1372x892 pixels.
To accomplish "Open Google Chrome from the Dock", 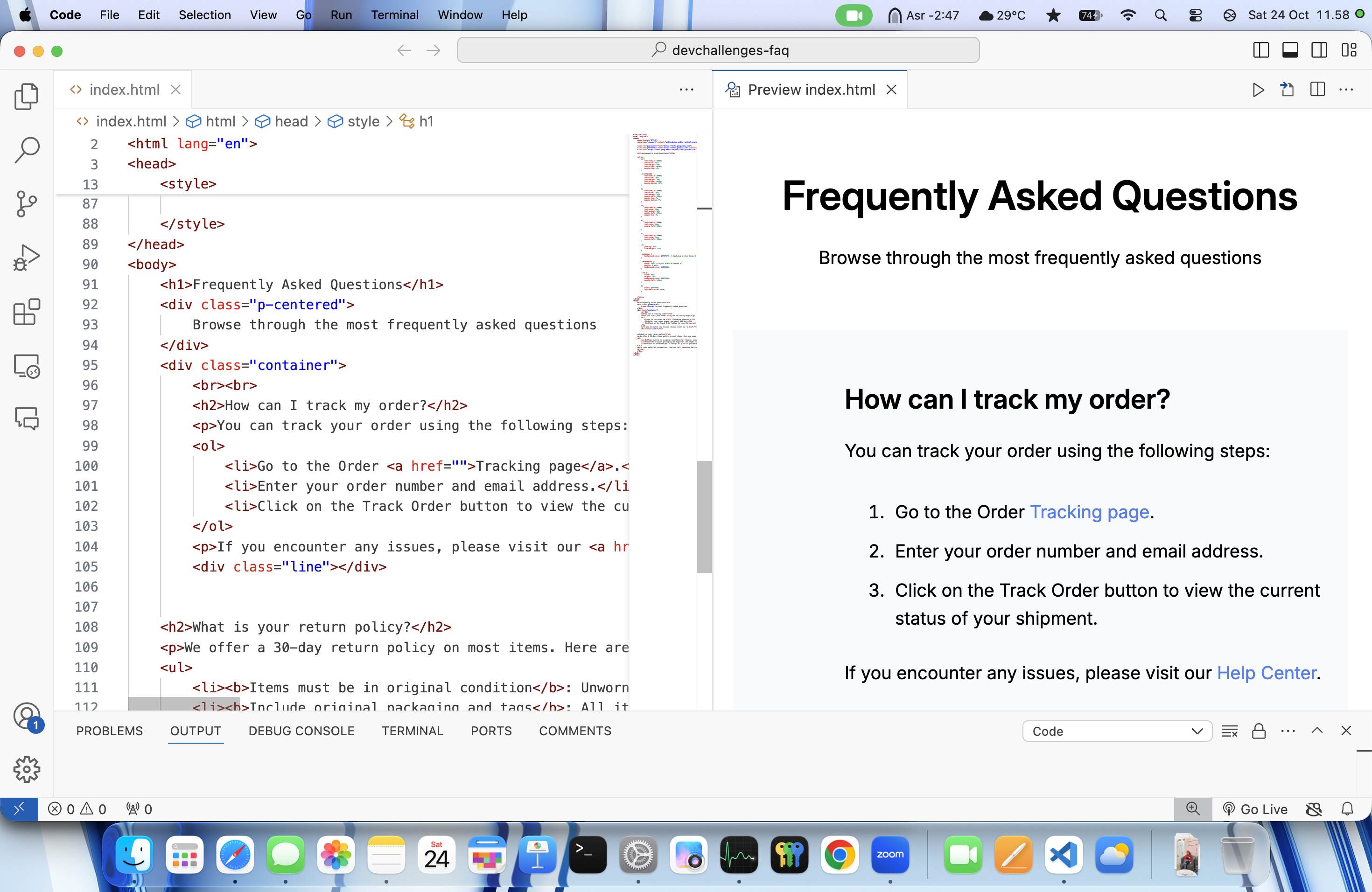I will pos(840,855).
